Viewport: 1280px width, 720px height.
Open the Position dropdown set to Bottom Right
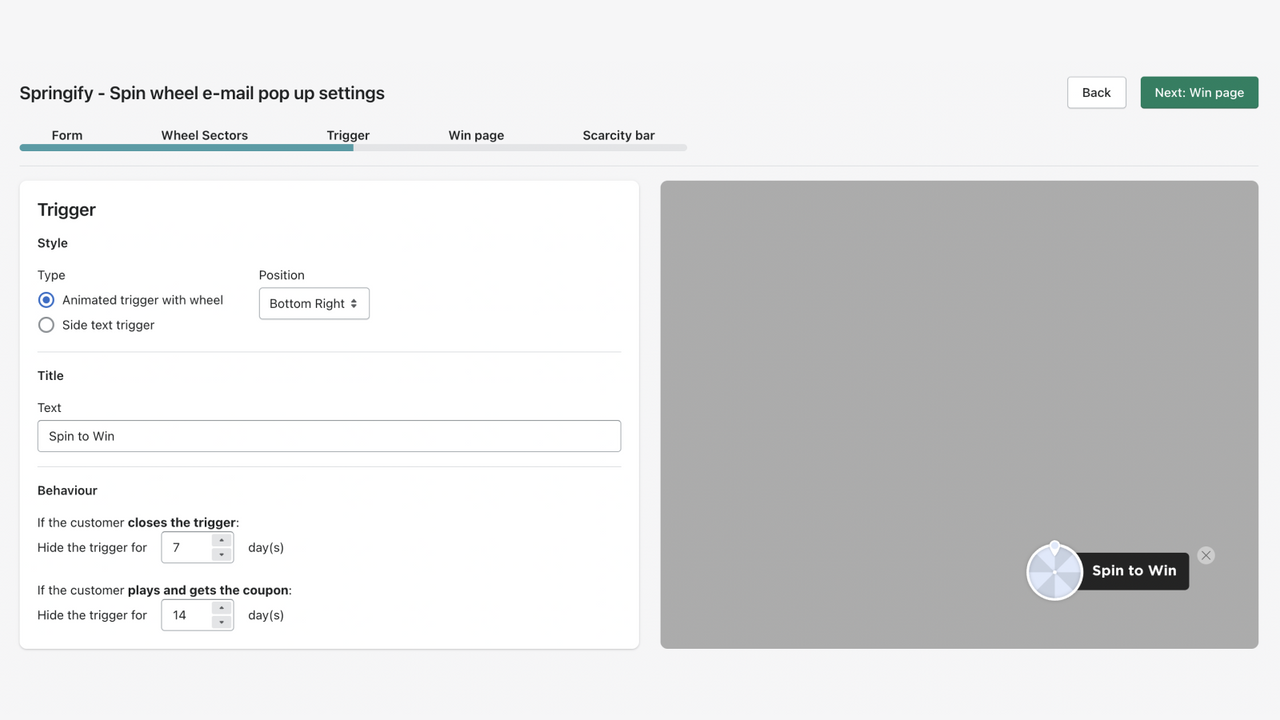(314, 303)
